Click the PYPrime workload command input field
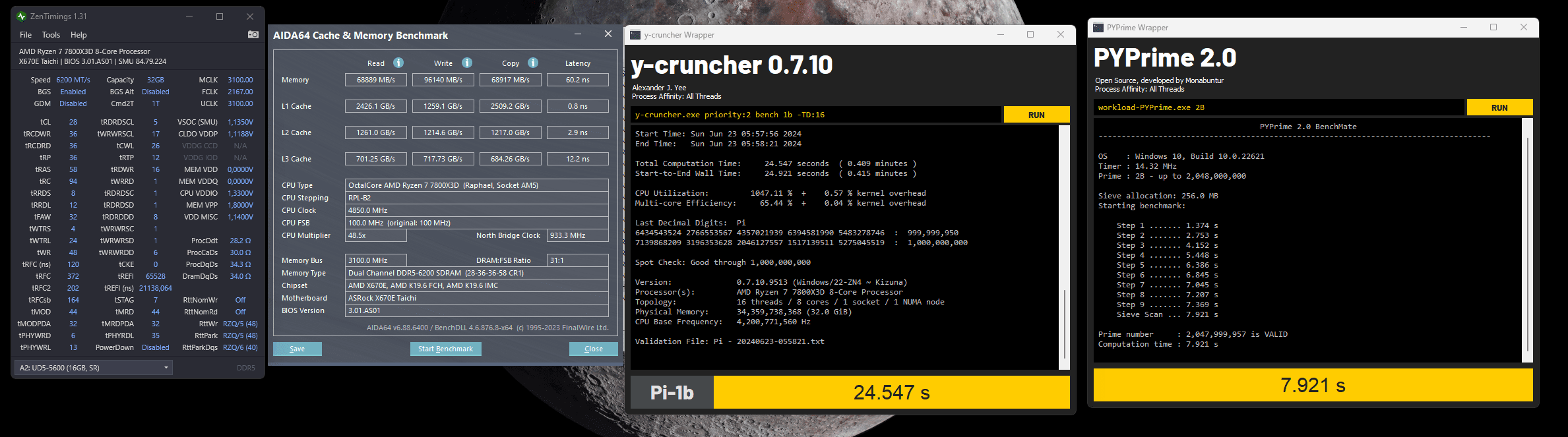The height and width of the screenshot is (437, 1568). (1279, 107)
